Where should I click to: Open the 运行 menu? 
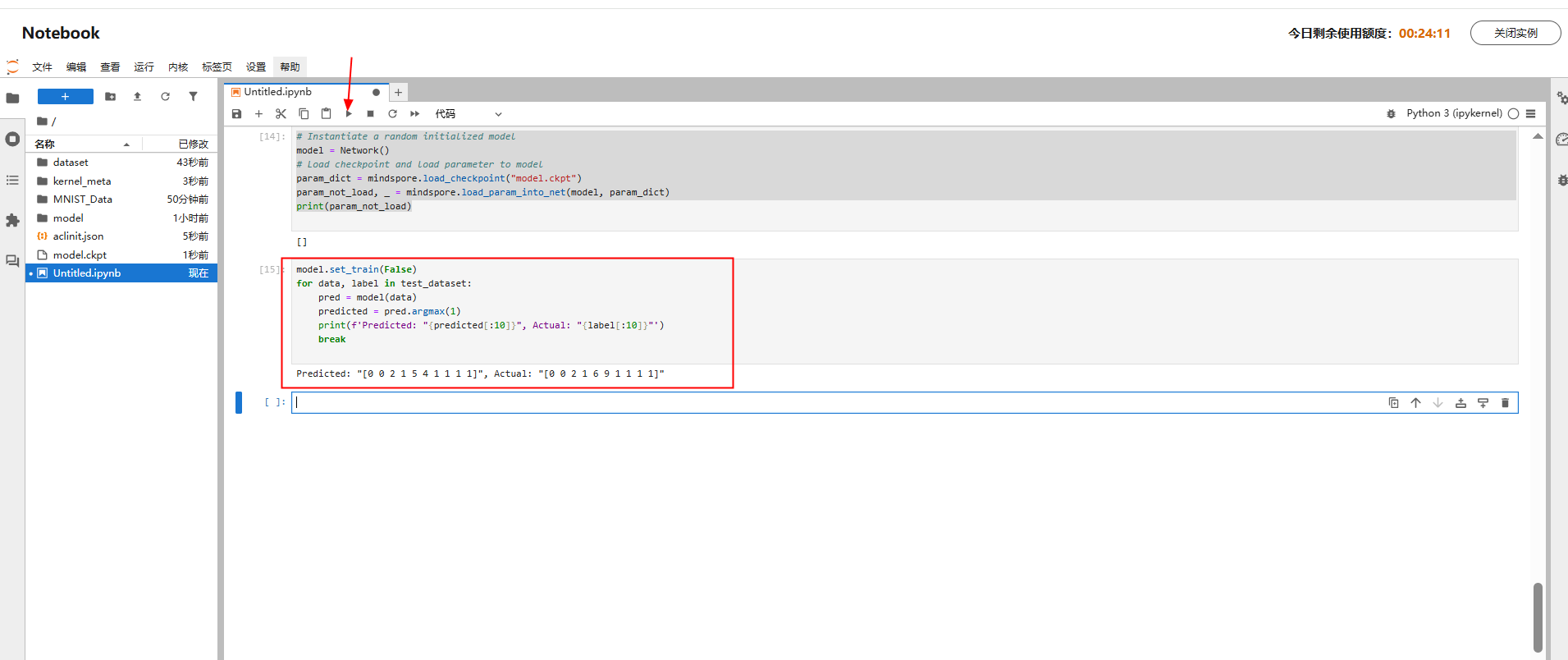coord(144,67)
